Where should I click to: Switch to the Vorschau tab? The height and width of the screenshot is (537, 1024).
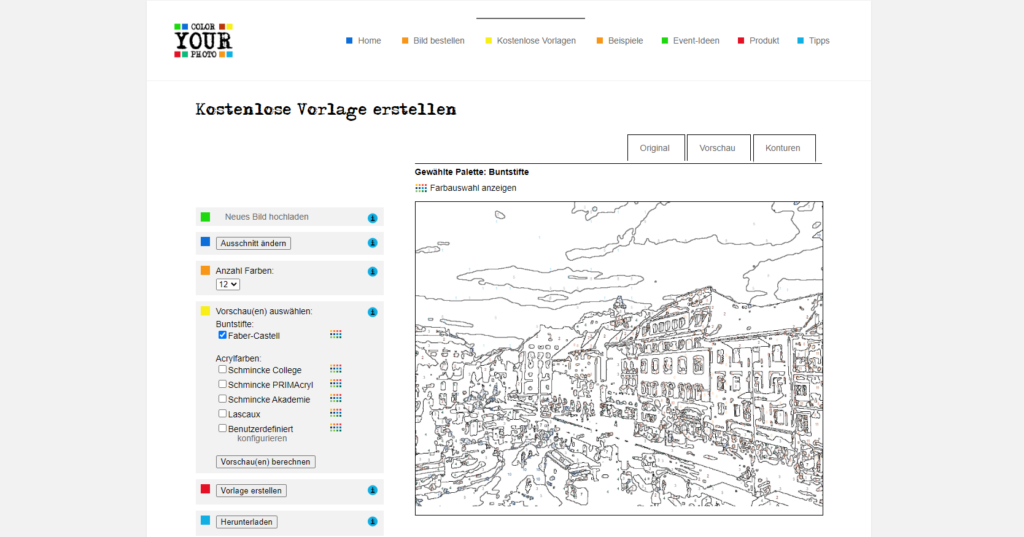coord(718,148)
